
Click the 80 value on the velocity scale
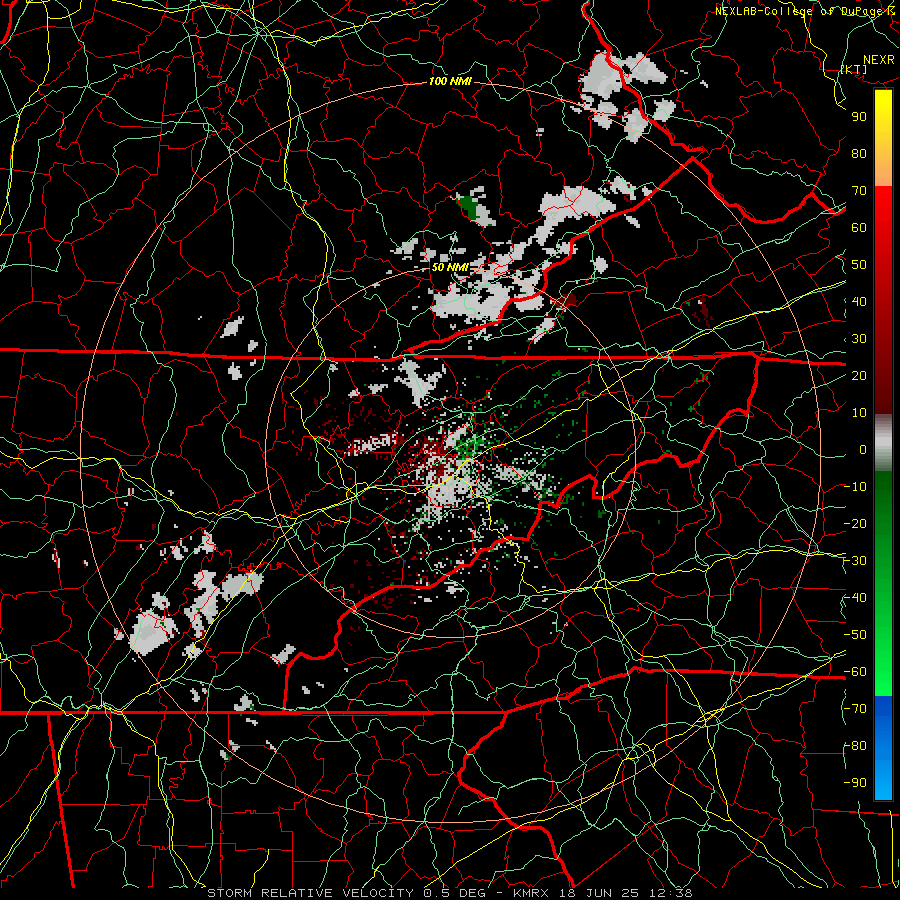point(859,154)
